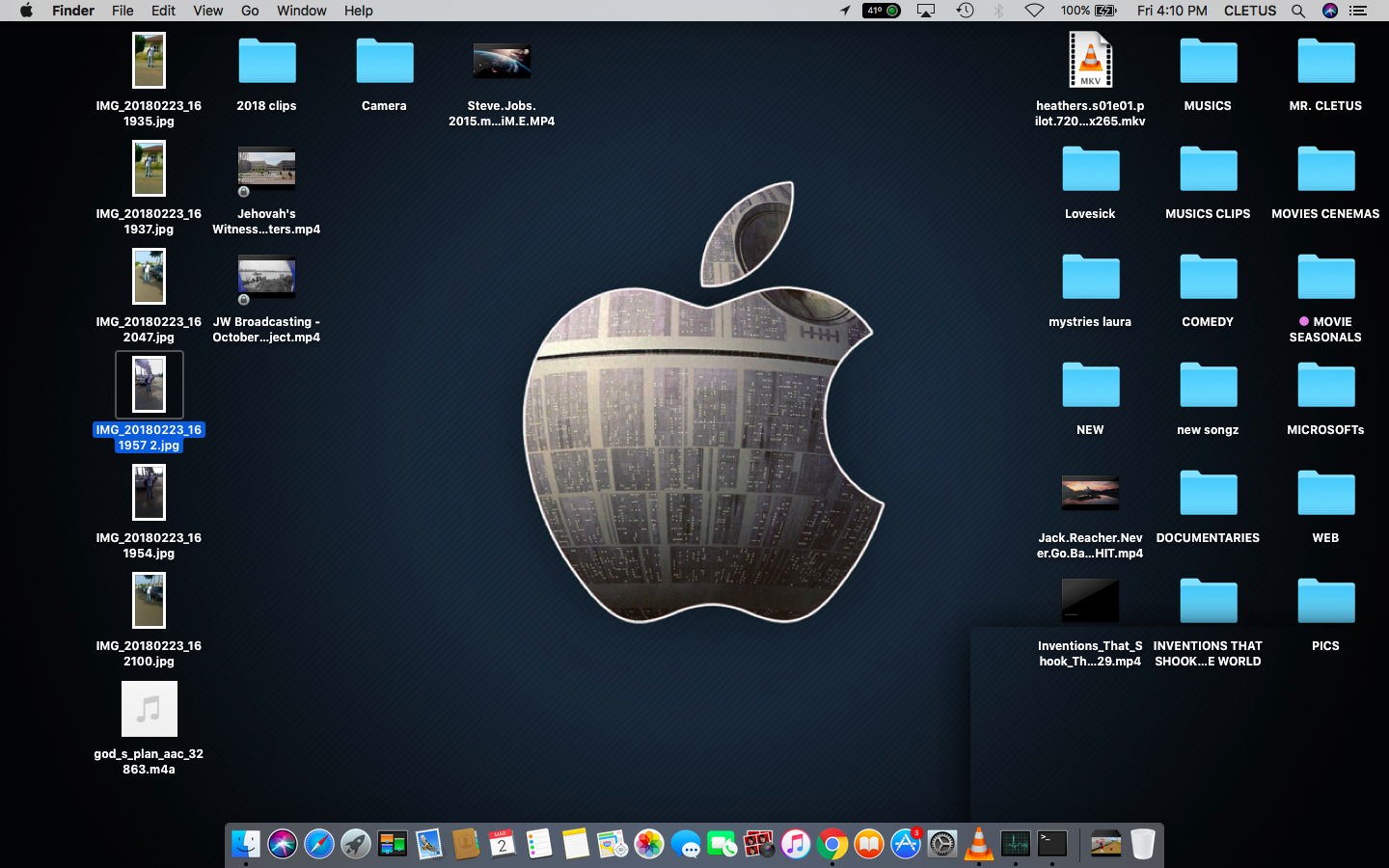Open the Edit menu
This screenshot has height=868, width=1389.
click(163, 11)
